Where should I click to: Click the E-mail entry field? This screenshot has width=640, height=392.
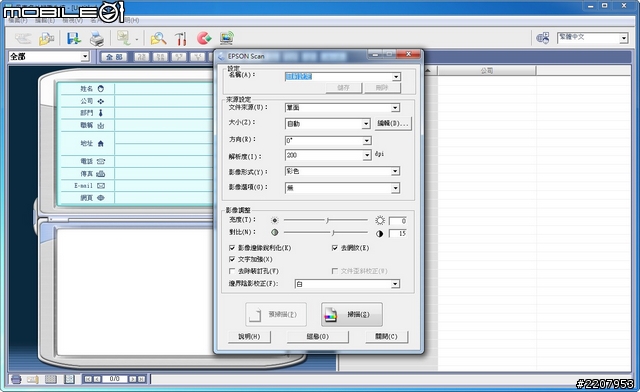point(164,186)
